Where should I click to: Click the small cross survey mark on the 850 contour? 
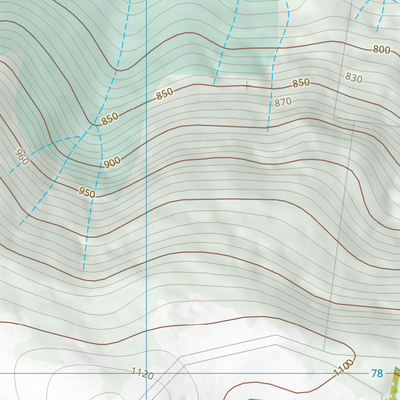tap(247, 85)
